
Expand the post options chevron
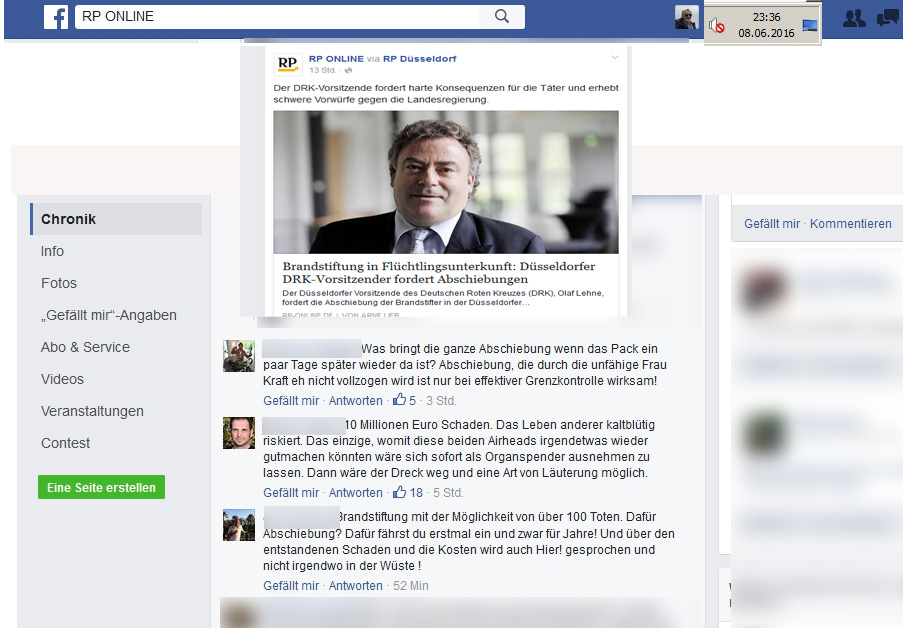point(614,57)
